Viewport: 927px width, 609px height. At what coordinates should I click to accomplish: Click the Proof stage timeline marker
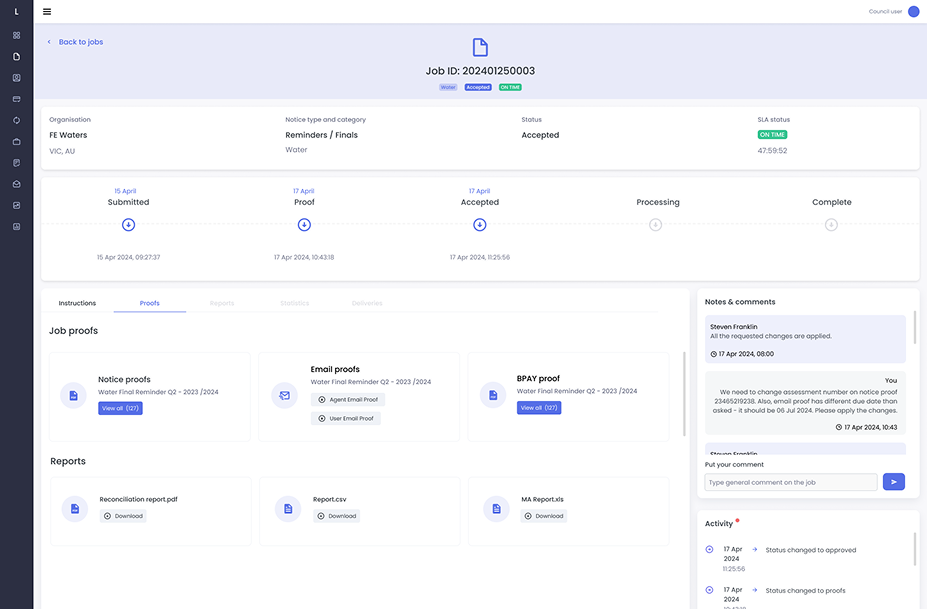point(304,225)
